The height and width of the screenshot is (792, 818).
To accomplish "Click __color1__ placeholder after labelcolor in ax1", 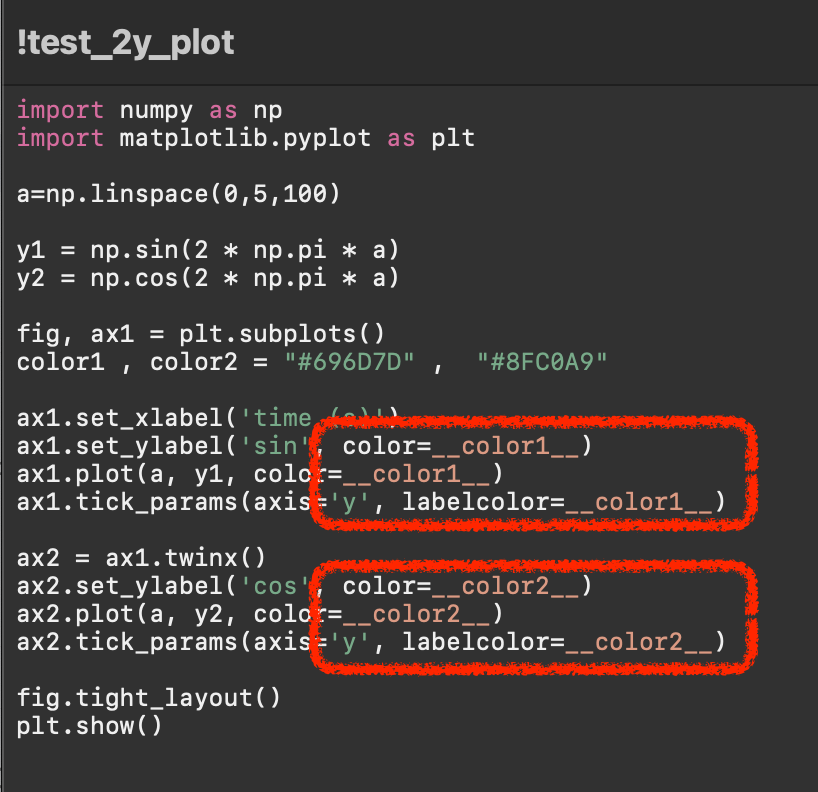I will 639,502.
